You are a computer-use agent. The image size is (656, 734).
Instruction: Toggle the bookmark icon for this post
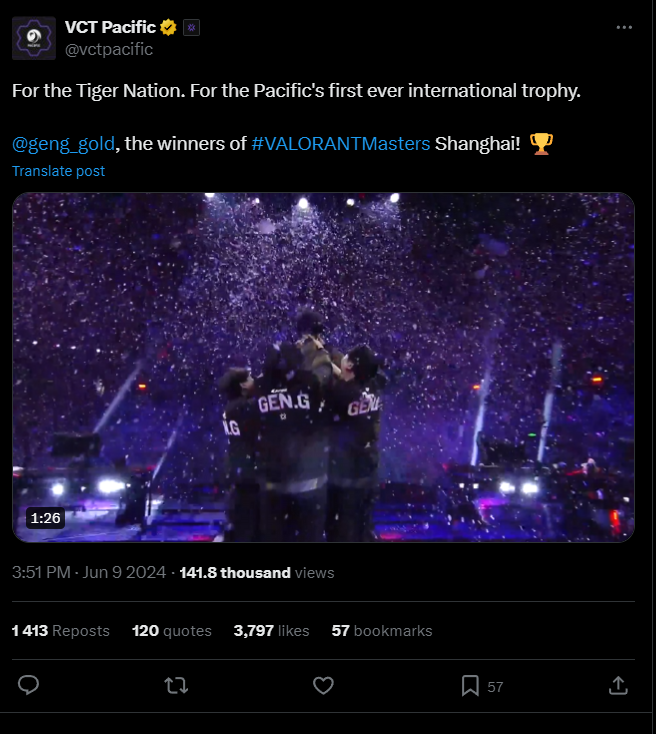point(470,685)
